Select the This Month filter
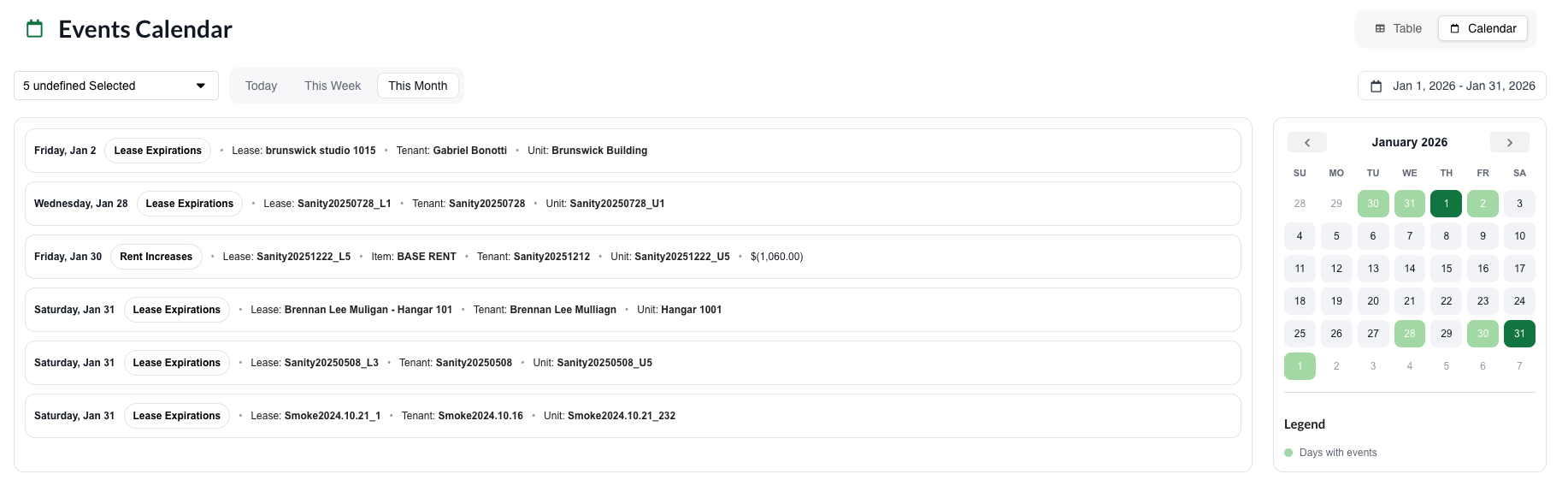Image resolution: width=1568 pixels, height=492 pixels. (x=418, y=86)
